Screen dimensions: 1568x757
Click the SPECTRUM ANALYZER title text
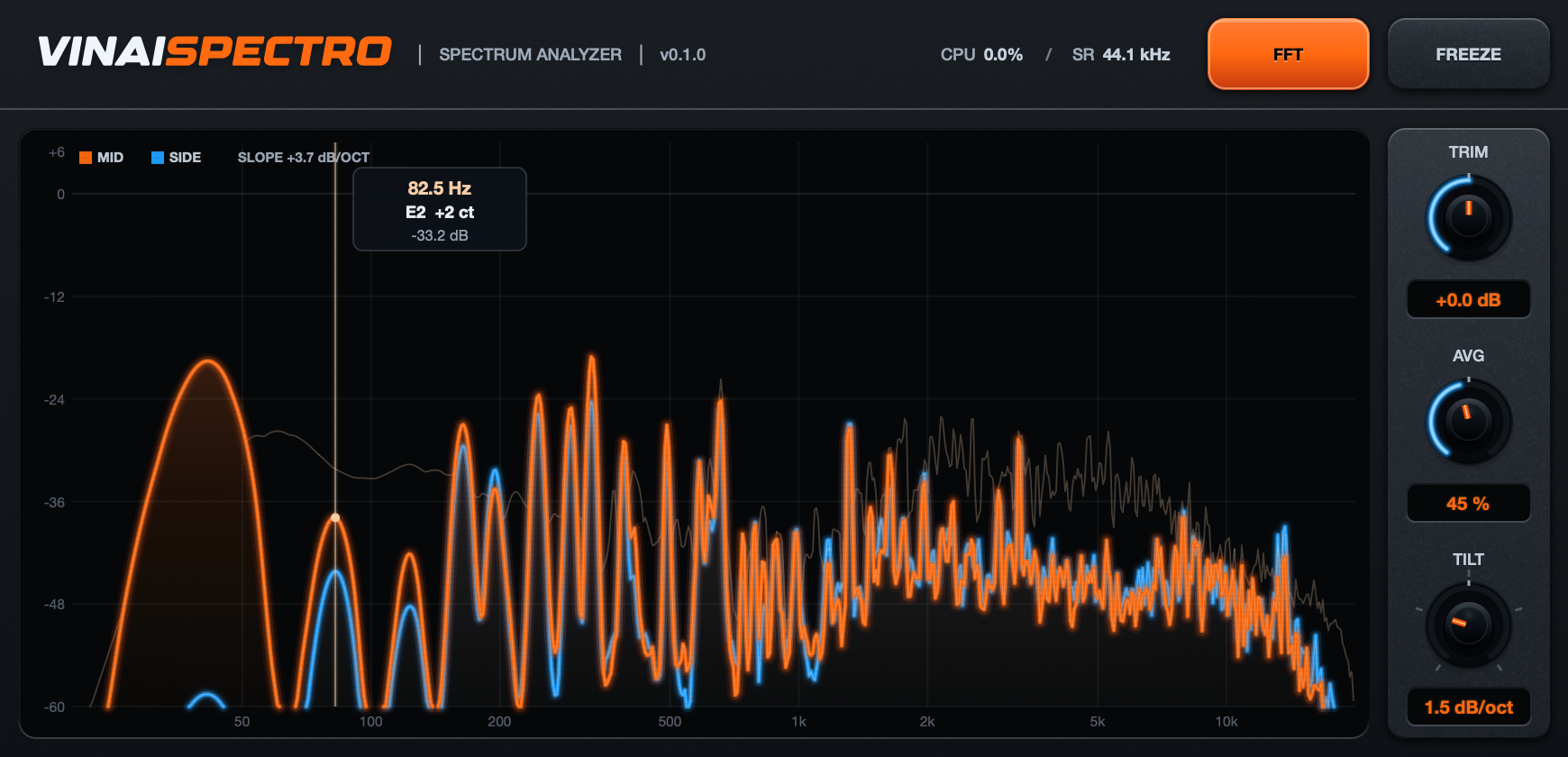coord(530,55)
